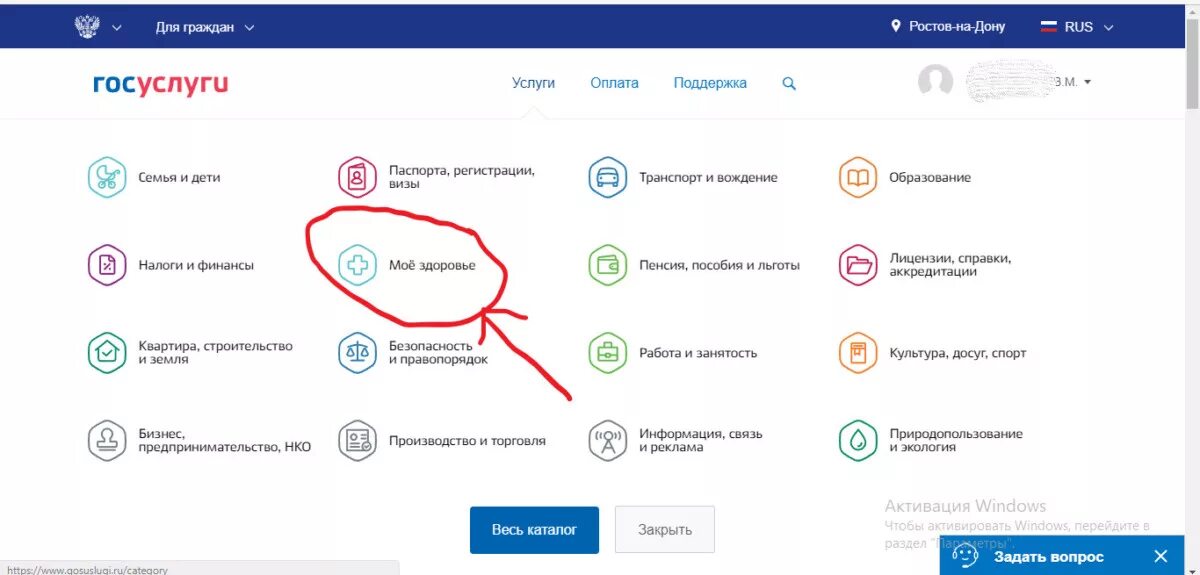Open the Образование book icon
The height and width of the screenshot is (575, 1200).
858,178
